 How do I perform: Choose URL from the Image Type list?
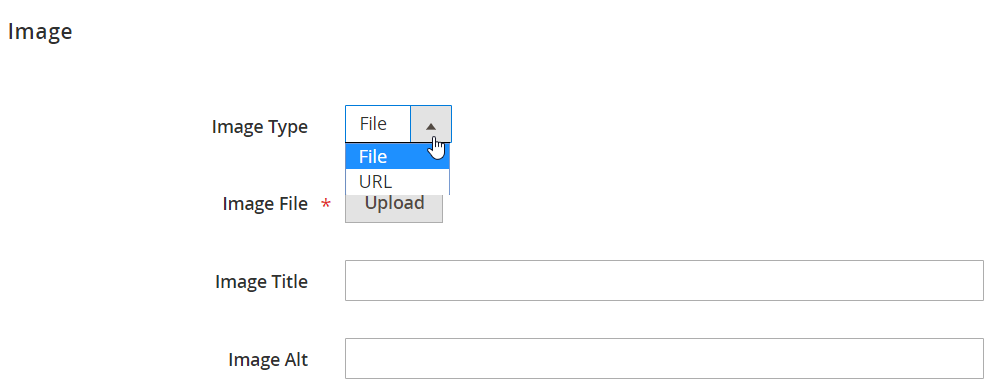point(397,182)
